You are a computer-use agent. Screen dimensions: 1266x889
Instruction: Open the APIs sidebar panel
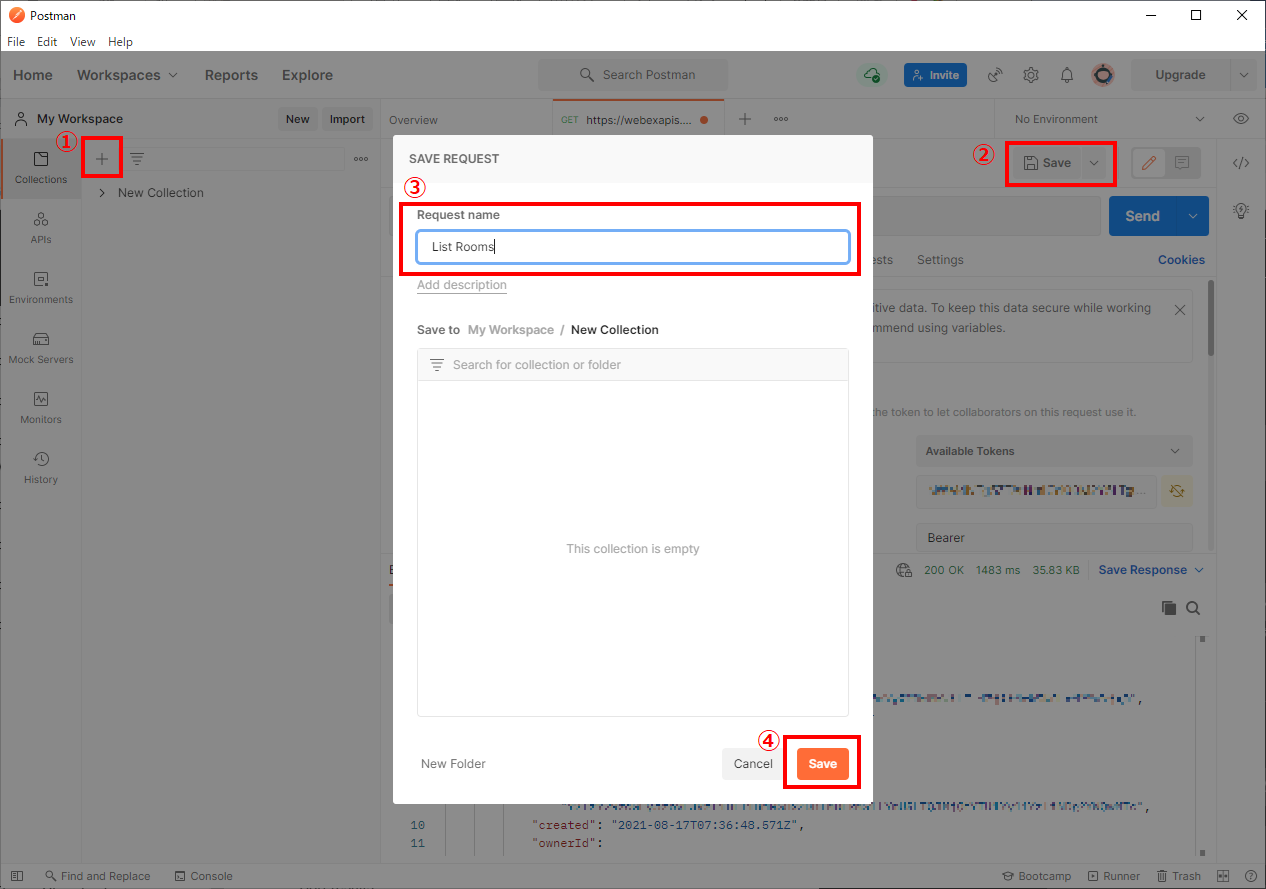click(x=40, y=228)
